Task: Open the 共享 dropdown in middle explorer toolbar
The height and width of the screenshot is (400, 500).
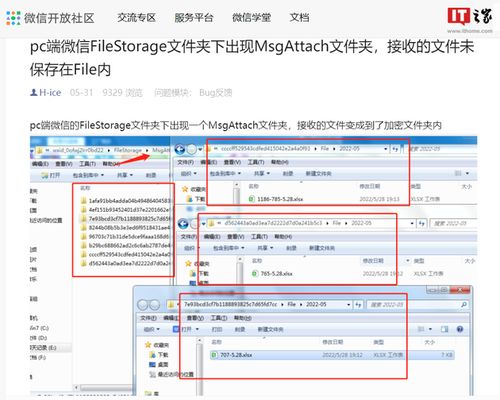Action: (x=265, y=248)
